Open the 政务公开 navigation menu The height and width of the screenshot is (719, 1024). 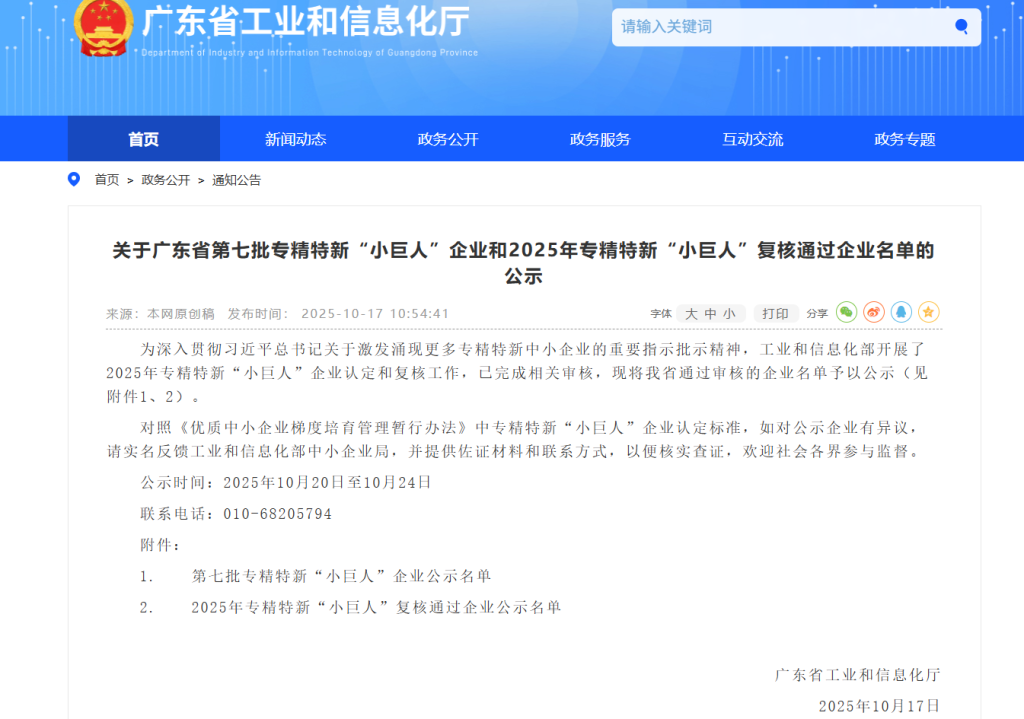pos(448,139)
